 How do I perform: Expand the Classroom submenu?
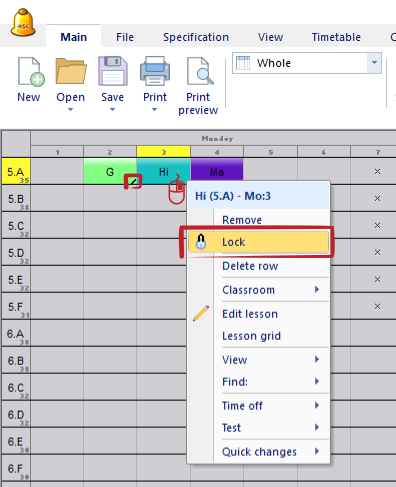tap(271, 290)
